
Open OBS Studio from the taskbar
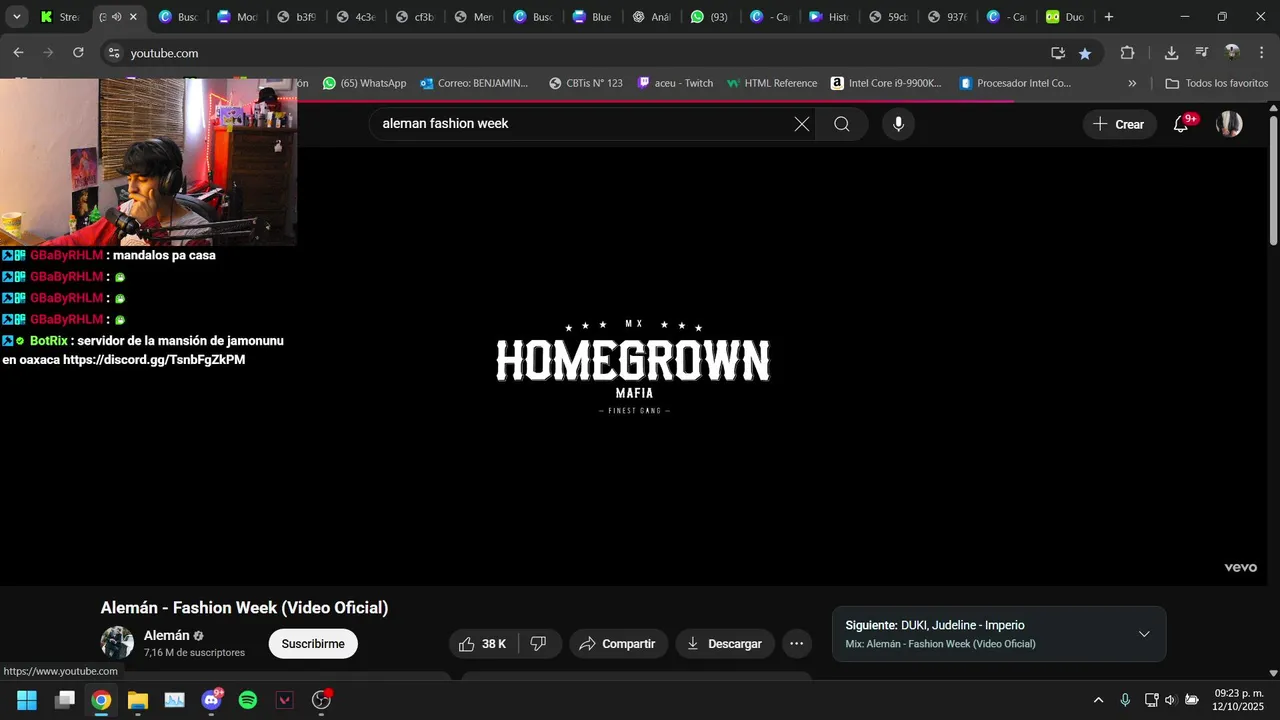point(321,700)
